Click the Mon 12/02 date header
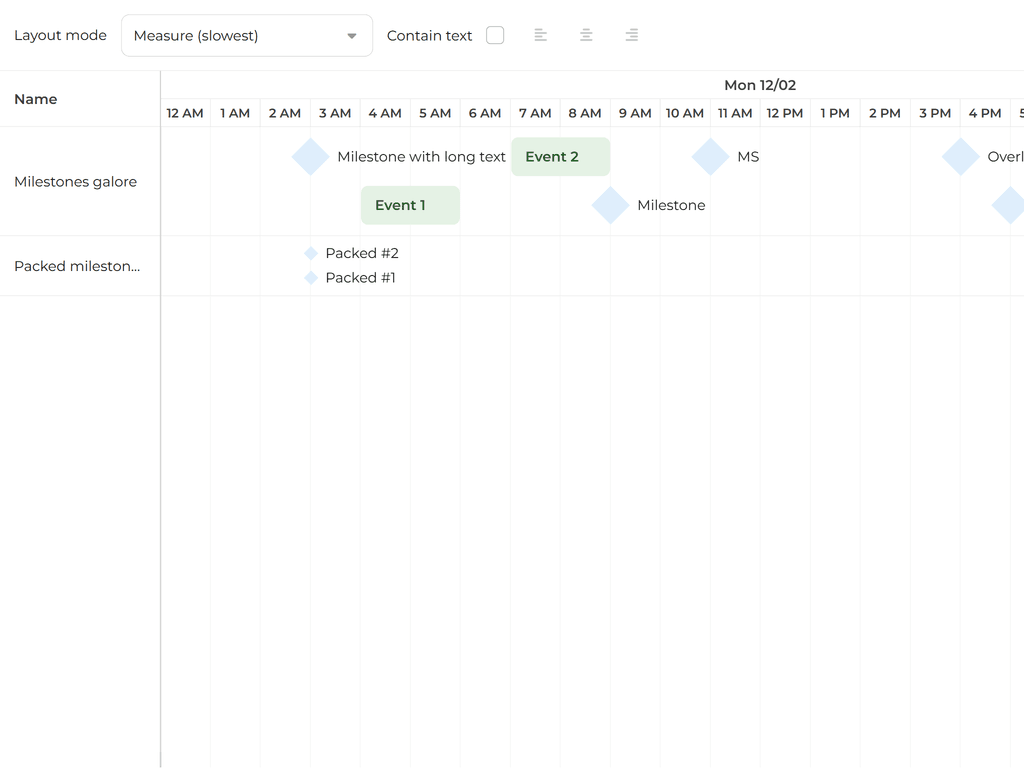 click(x=760, y=85)
